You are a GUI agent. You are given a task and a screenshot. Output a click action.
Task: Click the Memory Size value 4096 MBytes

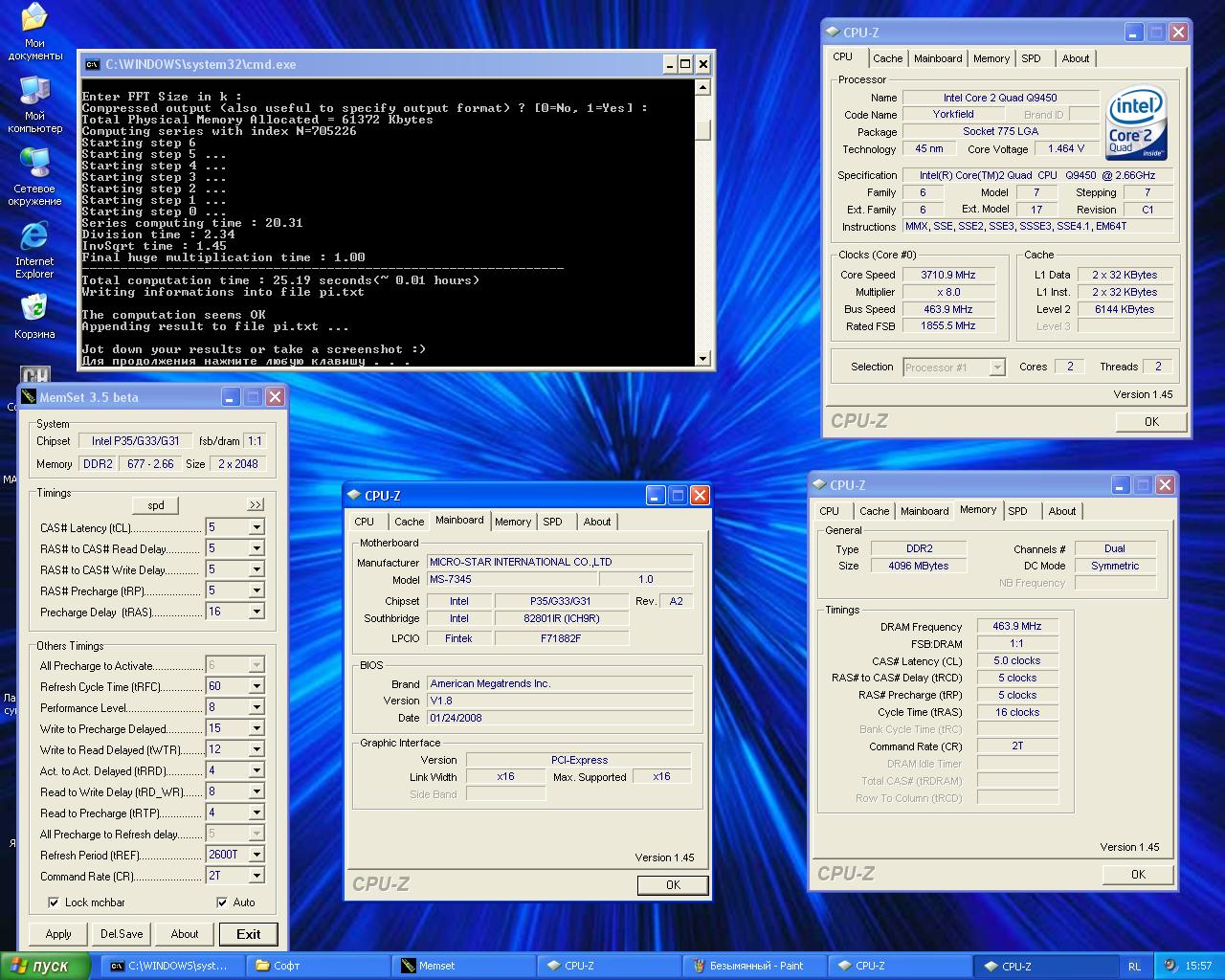click(x=919, y=567)
